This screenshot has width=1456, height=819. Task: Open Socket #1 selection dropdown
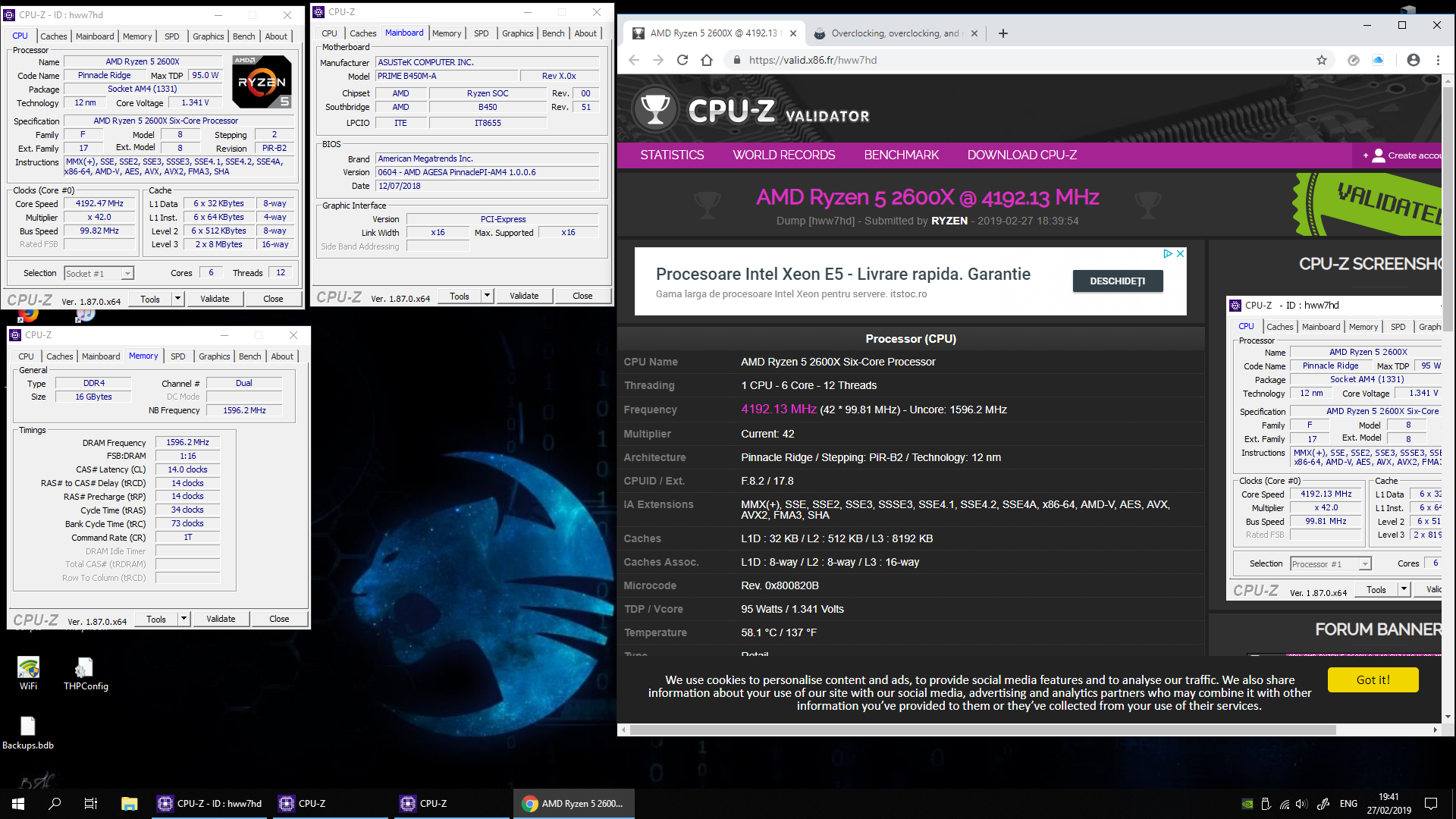(99, 273)
